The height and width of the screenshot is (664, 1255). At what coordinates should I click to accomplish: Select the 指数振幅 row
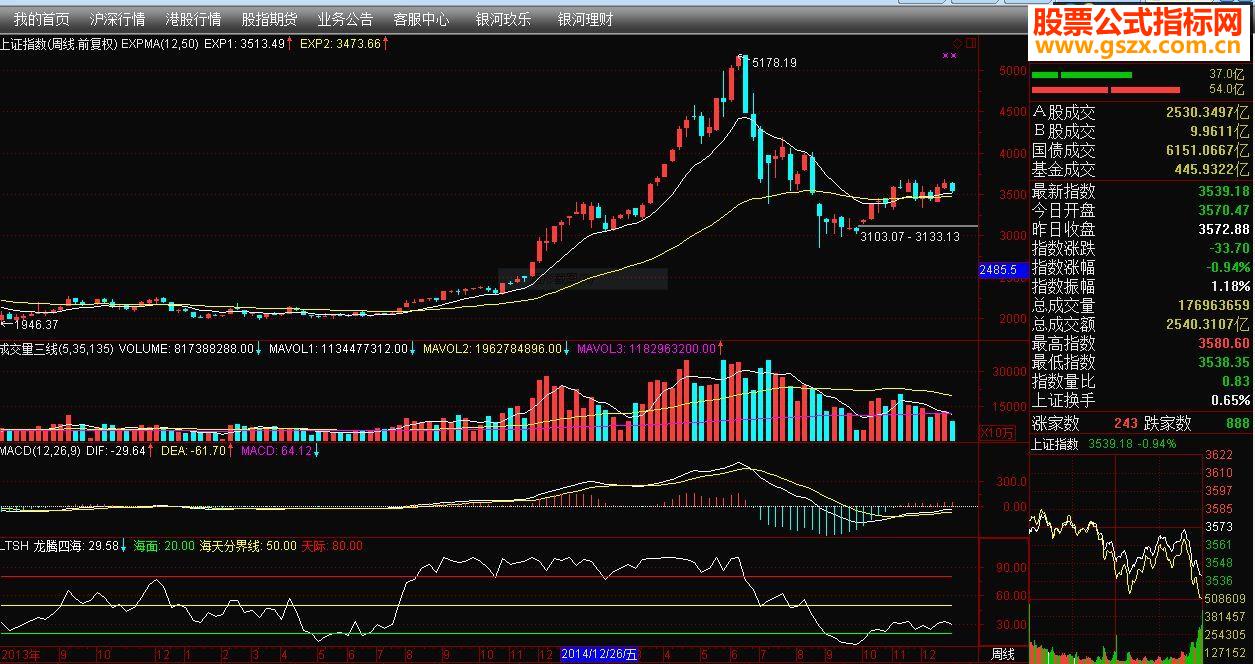tap(1141, 286)
